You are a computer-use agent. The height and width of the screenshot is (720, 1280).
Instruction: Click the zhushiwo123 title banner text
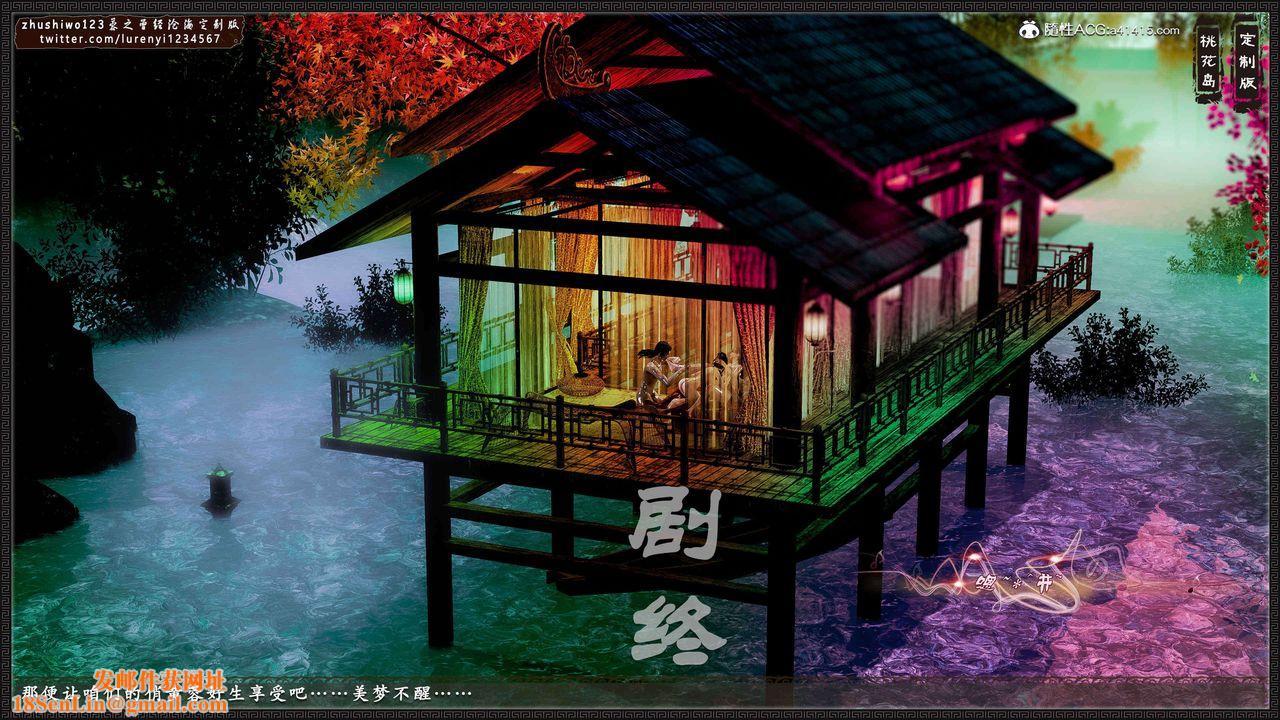tap(130, 22)
